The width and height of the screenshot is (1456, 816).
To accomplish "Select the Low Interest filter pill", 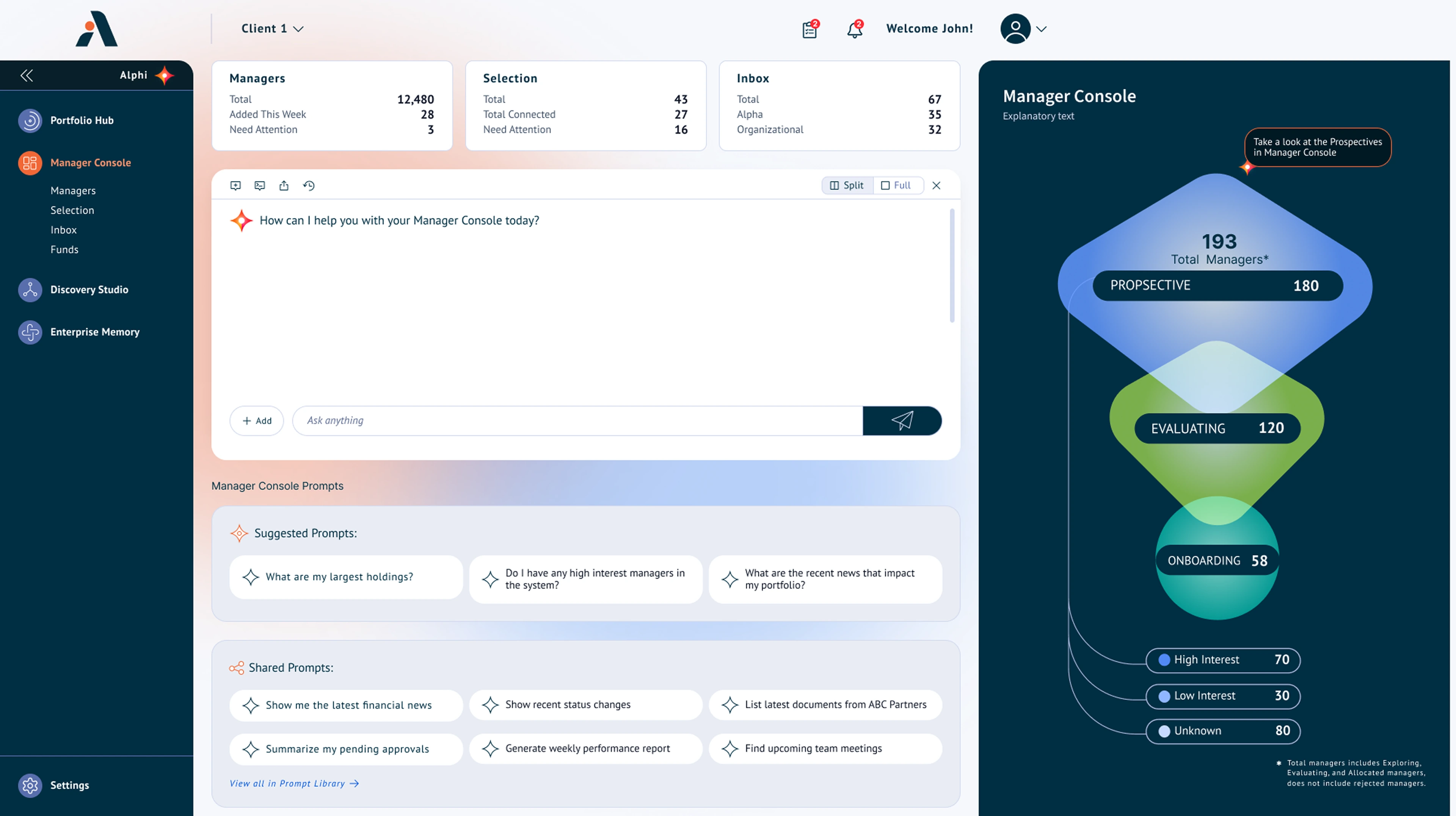I will point(1223,696).
